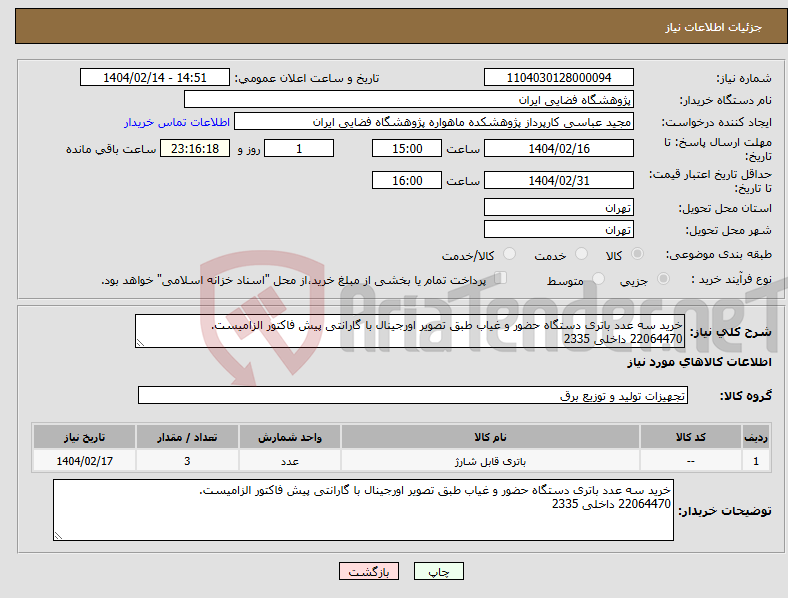
Task: Click the باتری قابل شارژ table cell
Action: coord(490,461)
